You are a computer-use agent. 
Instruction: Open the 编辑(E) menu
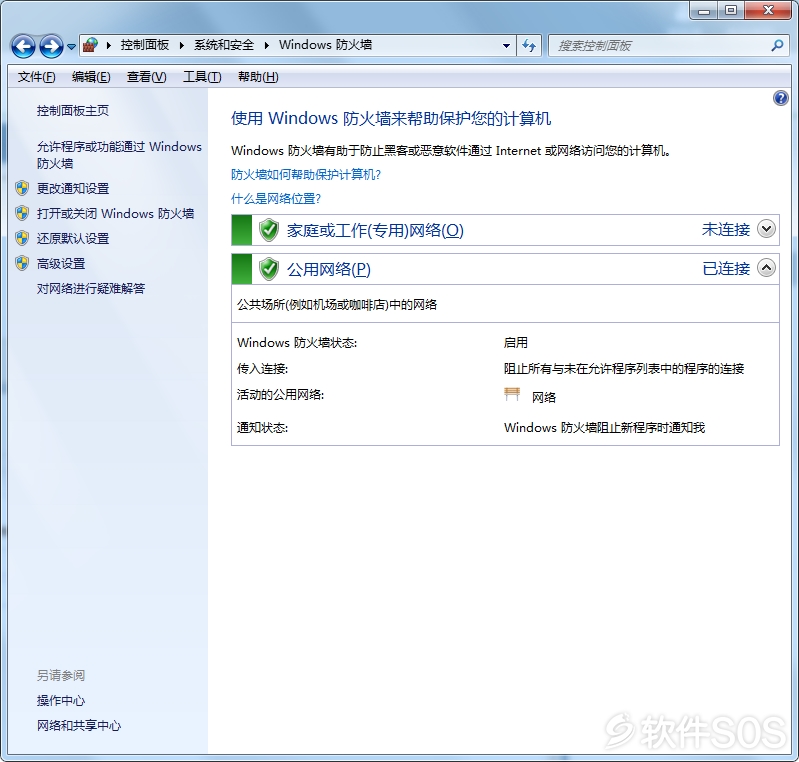click(91, 77)
